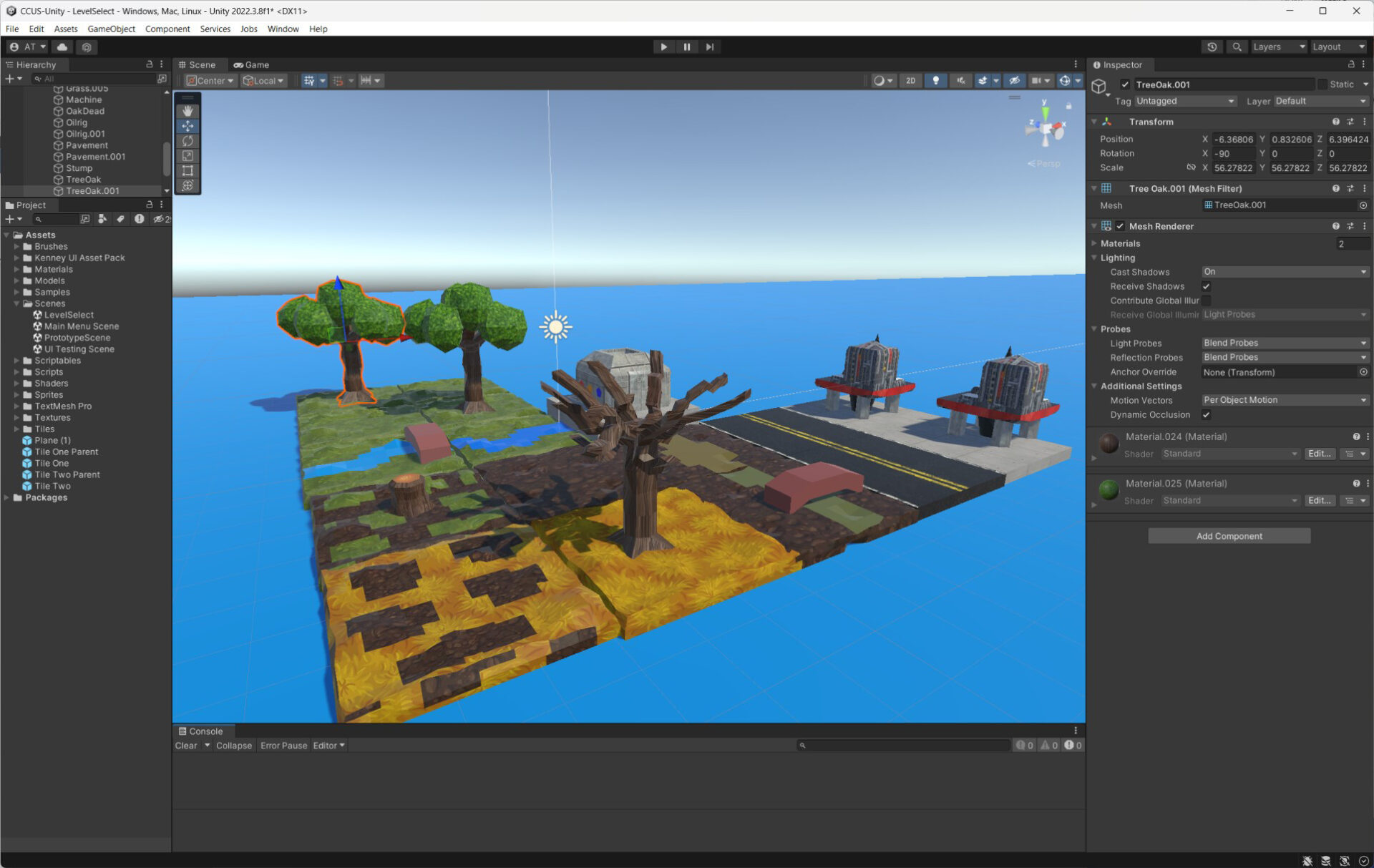1374x868 pixels.
Task: Select the Rect tool in scene toolbar
Action: pyautogui.click(x=187, y=171)
